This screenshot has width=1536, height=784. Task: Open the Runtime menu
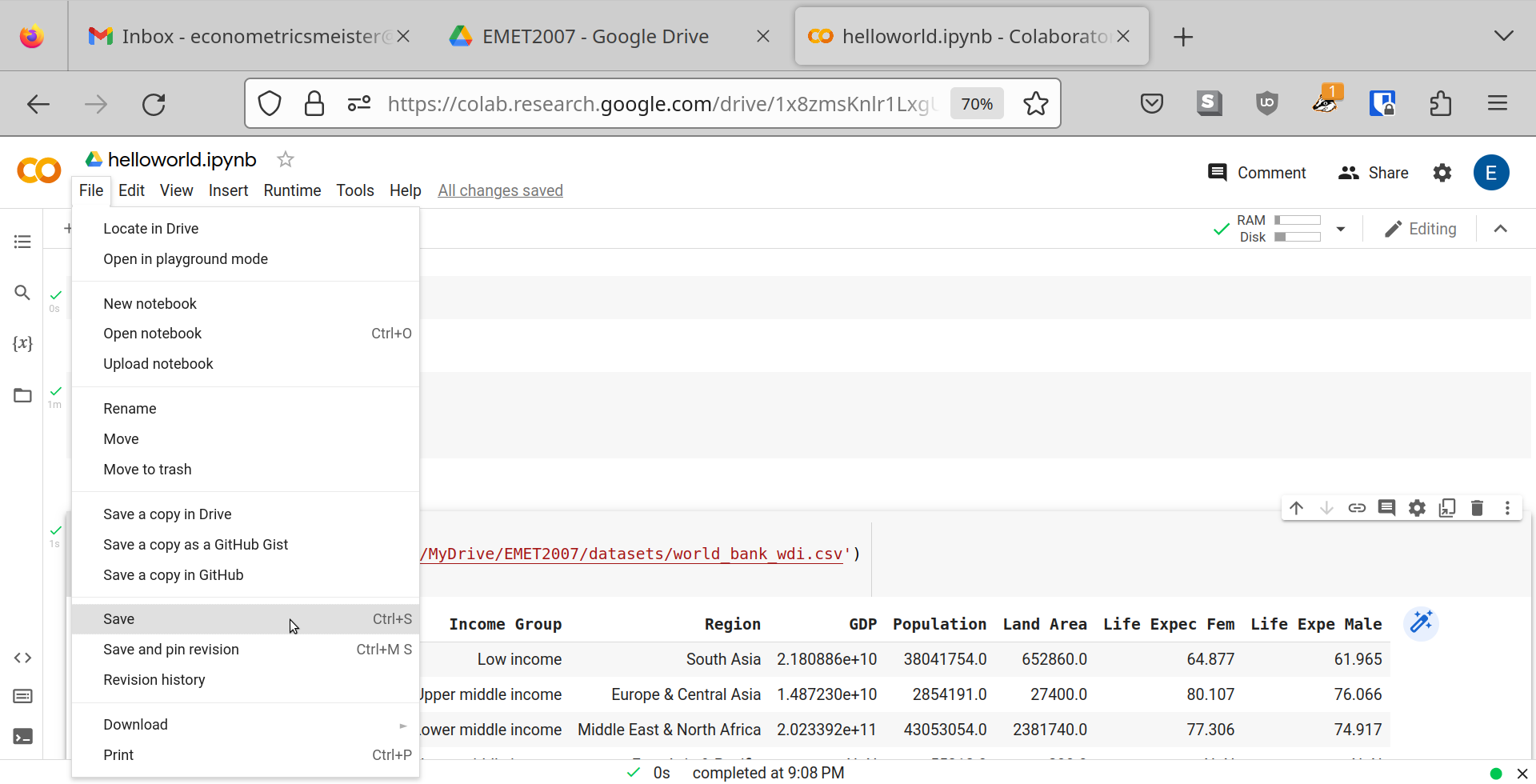292,190
